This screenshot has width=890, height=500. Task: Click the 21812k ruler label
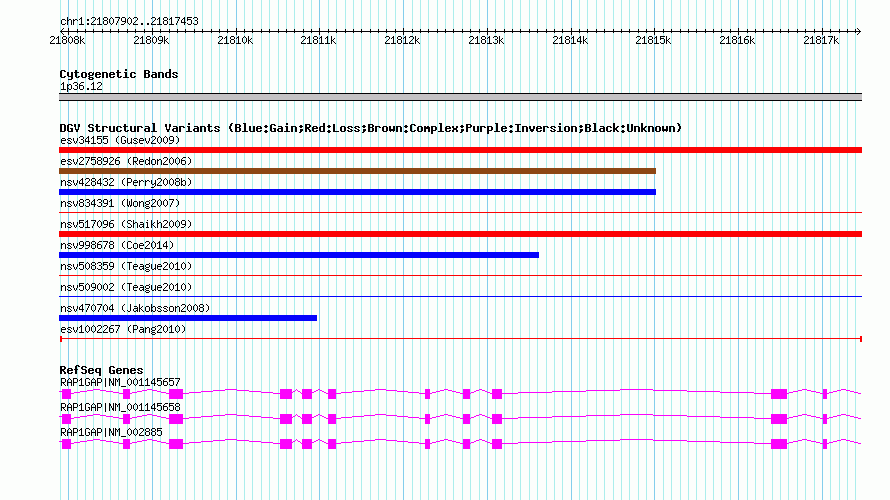coord(402,40)
